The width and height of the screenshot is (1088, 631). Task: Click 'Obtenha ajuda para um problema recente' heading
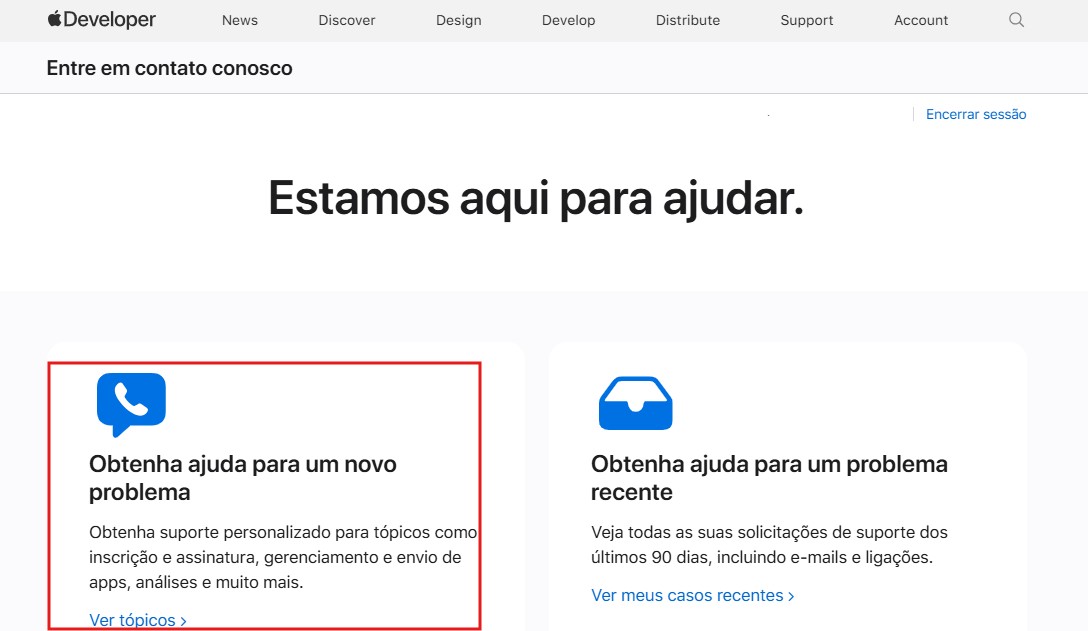pos(768,478)
